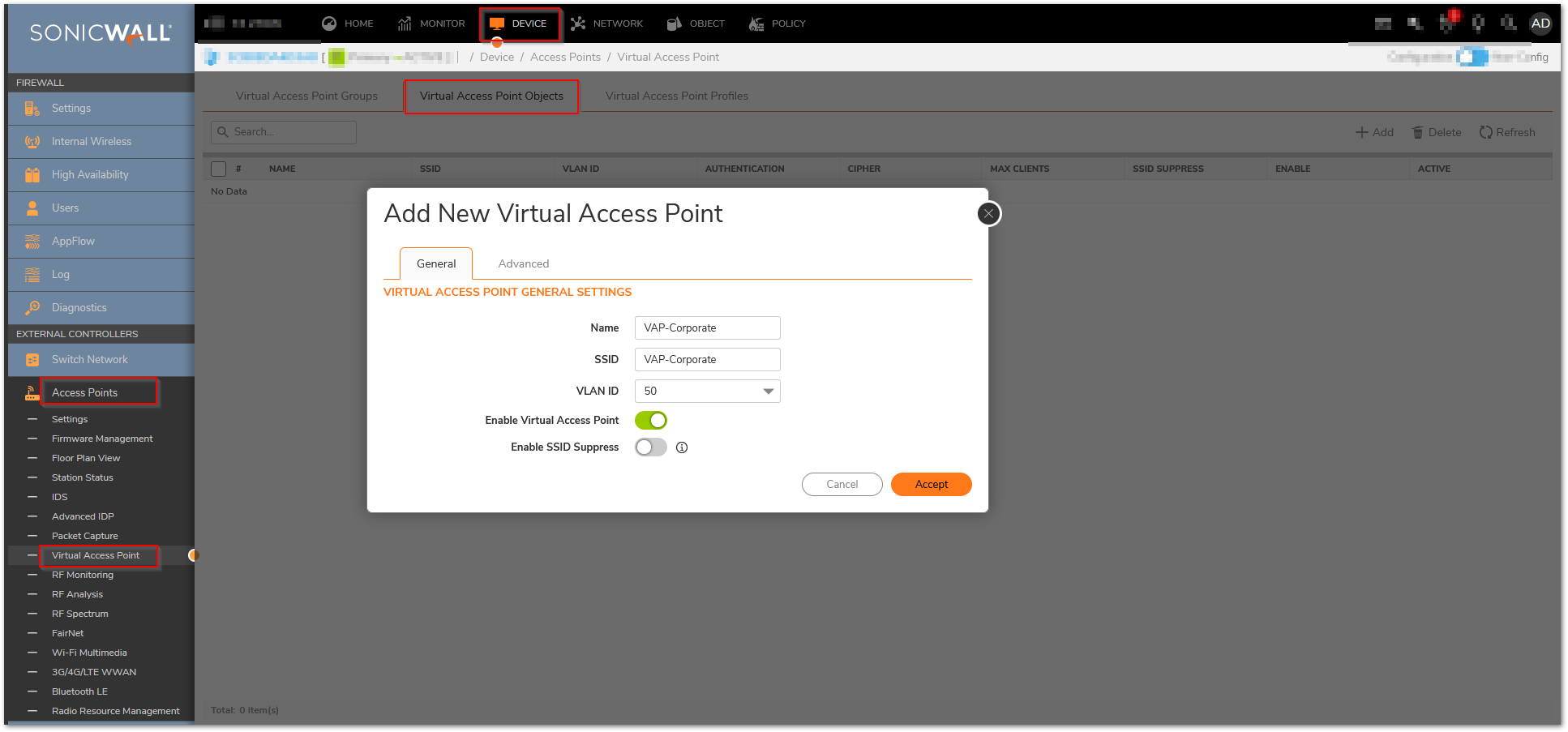Click the Diagnostics wrench icon in sidebar

(32, 308)
